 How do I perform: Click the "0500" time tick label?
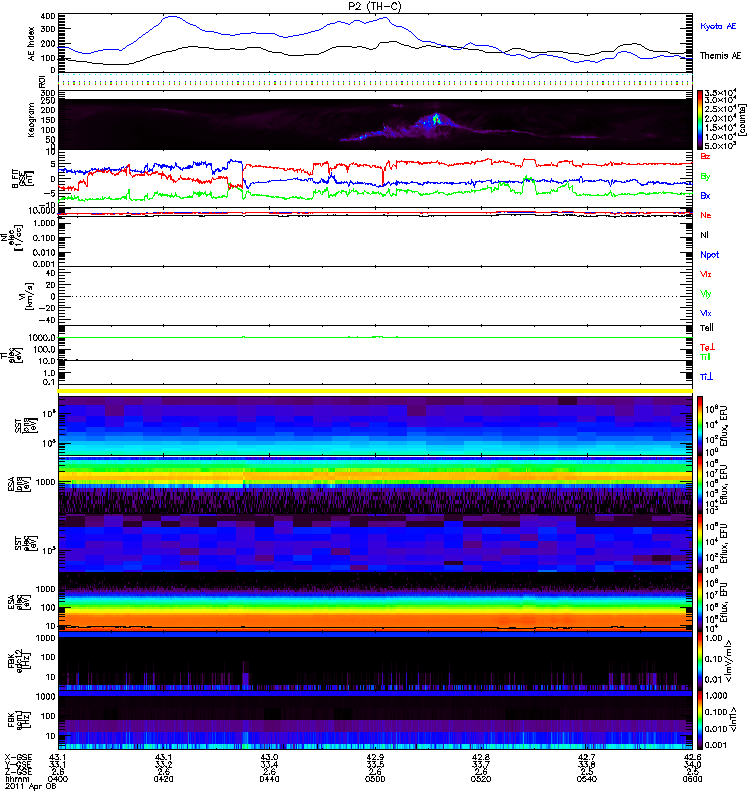point(375,779)
